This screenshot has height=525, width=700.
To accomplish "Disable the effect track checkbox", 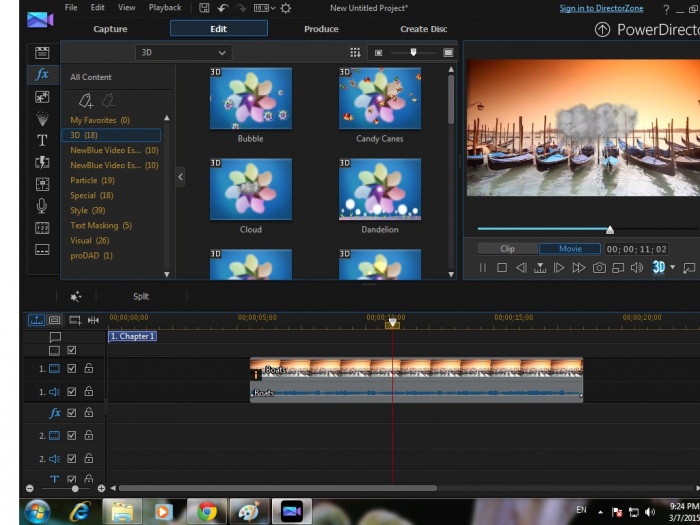I will click(x=72, y=413).
